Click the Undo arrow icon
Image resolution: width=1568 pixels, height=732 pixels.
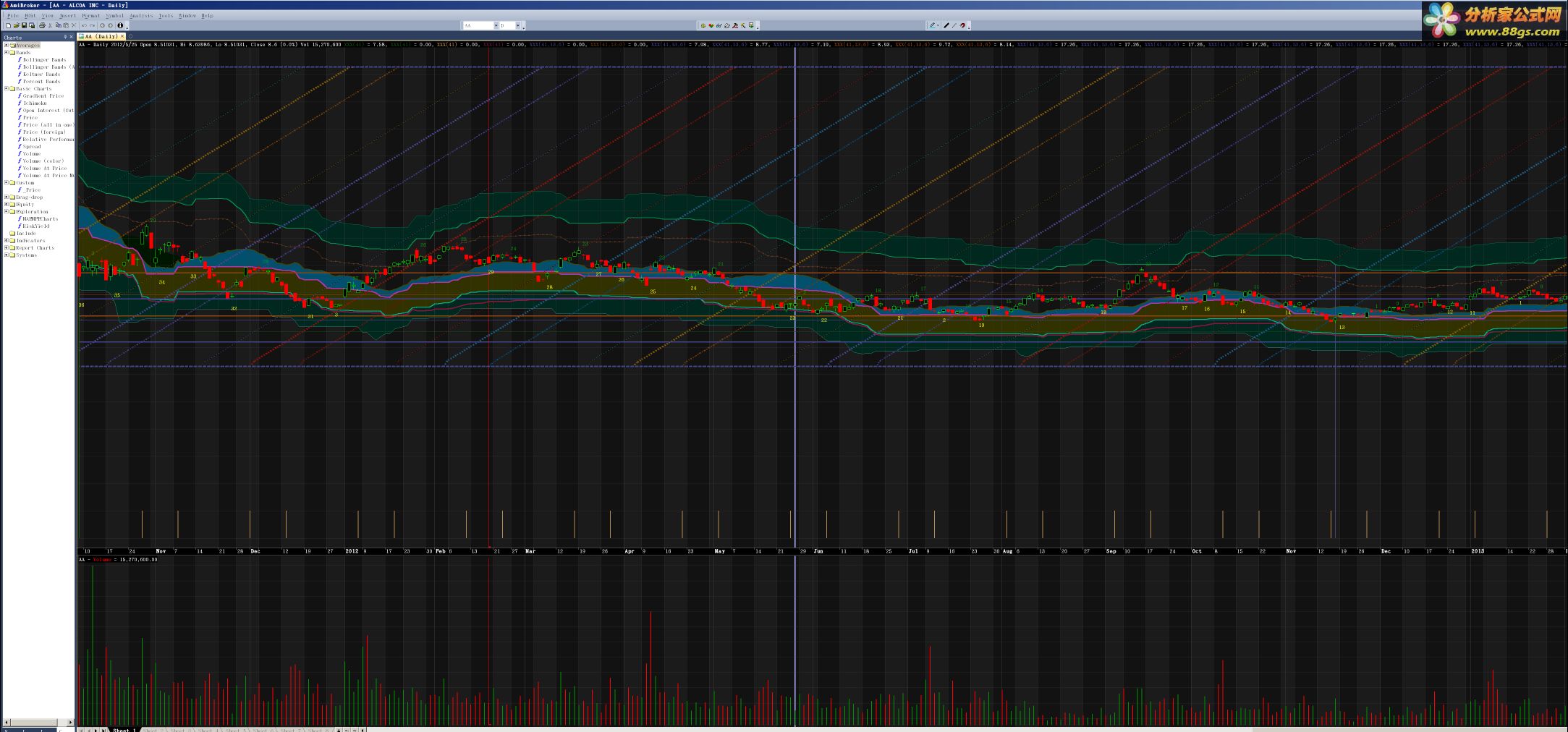pyautogui.click(x=84, y=25)
